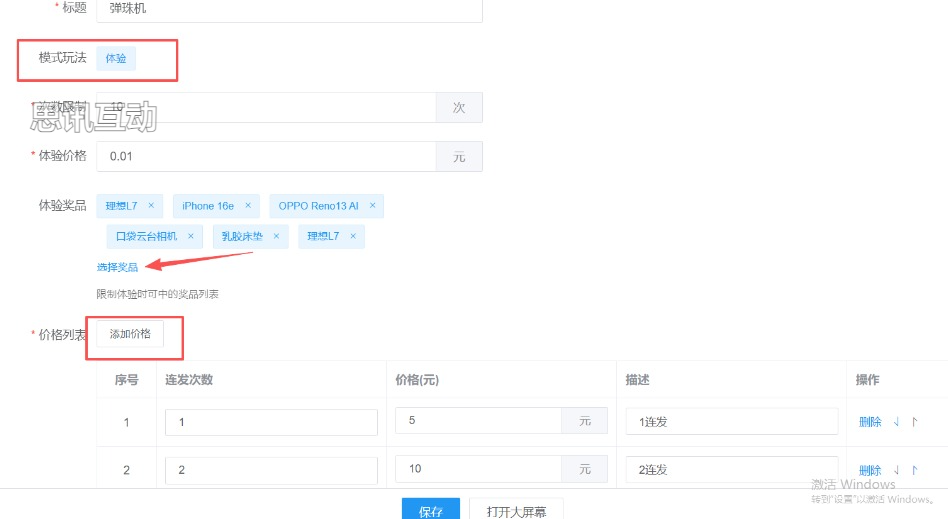Remove the iPhone 16e prize tag
Viewport: 948px width, 519px height.
247,206
